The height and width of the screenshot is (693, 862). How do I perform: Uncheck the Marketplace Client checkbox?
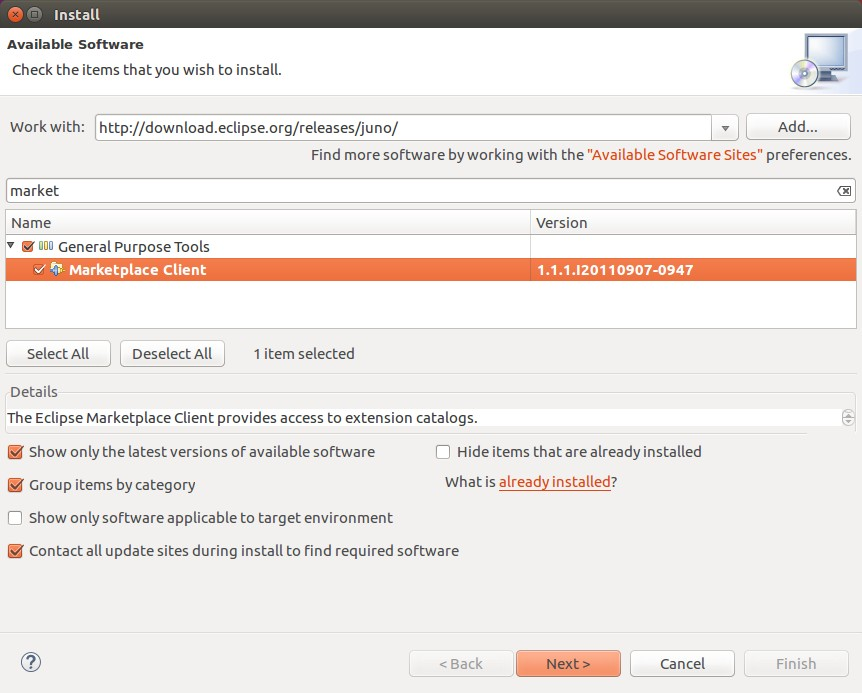pyautogui.click(x=39, y=269)
